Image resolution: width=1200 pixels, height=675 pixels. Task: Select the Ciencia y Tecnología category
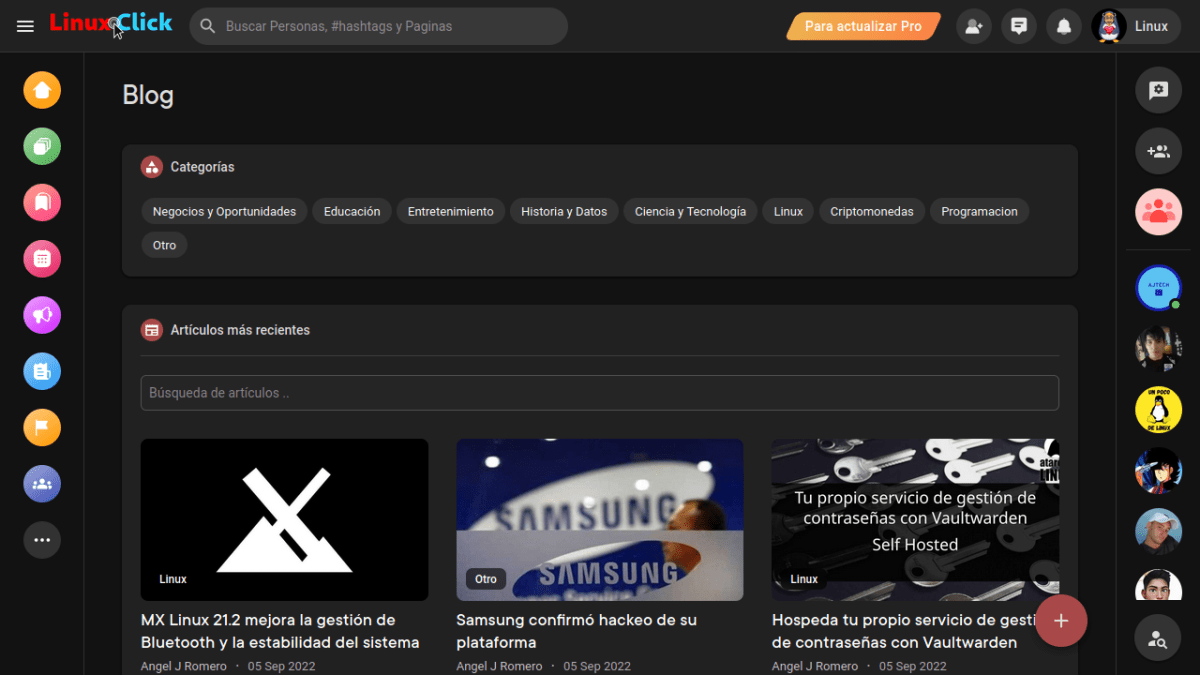(x=690, y=211)
